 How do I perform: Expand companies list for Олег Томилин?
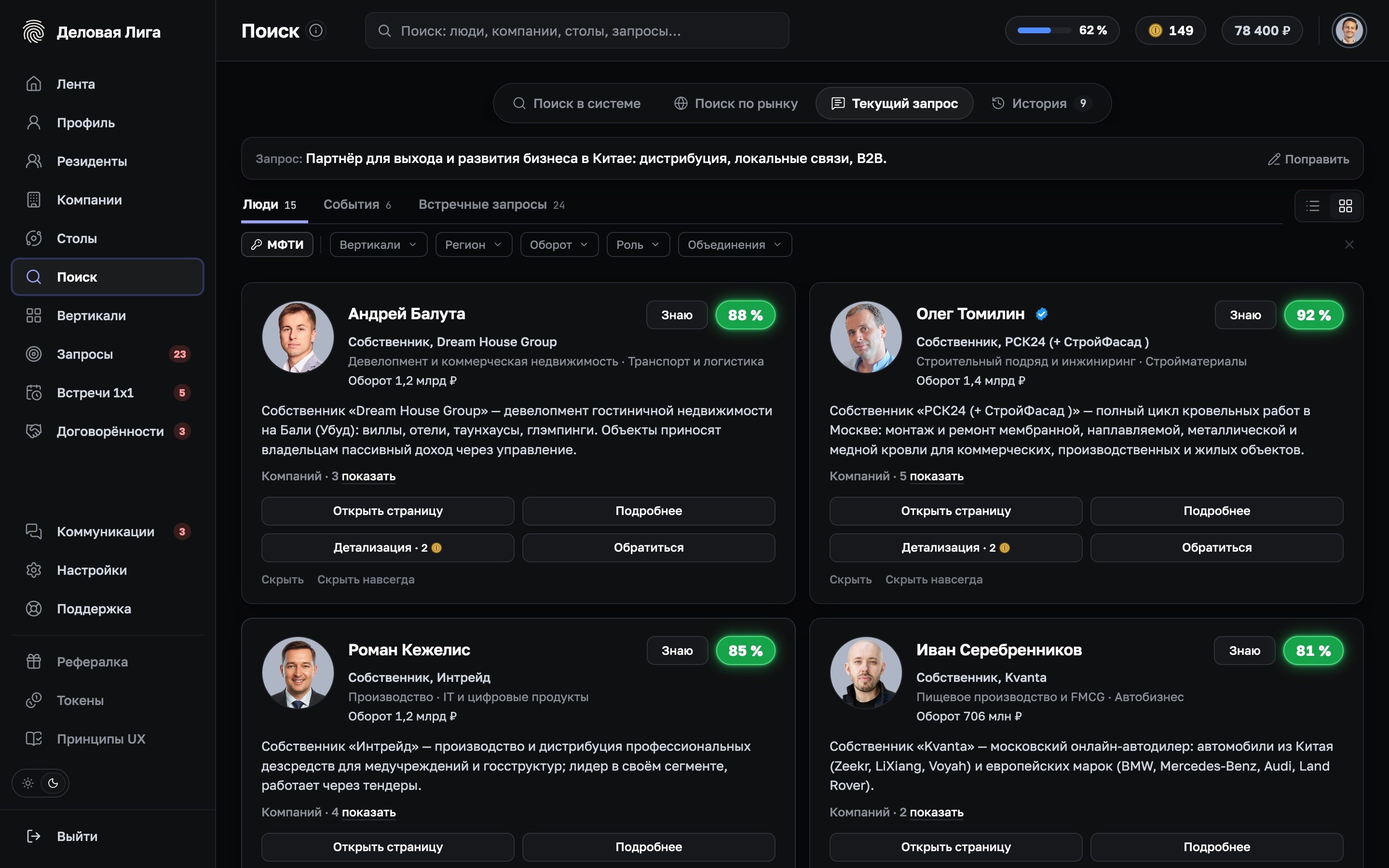[x=937, y=476]
